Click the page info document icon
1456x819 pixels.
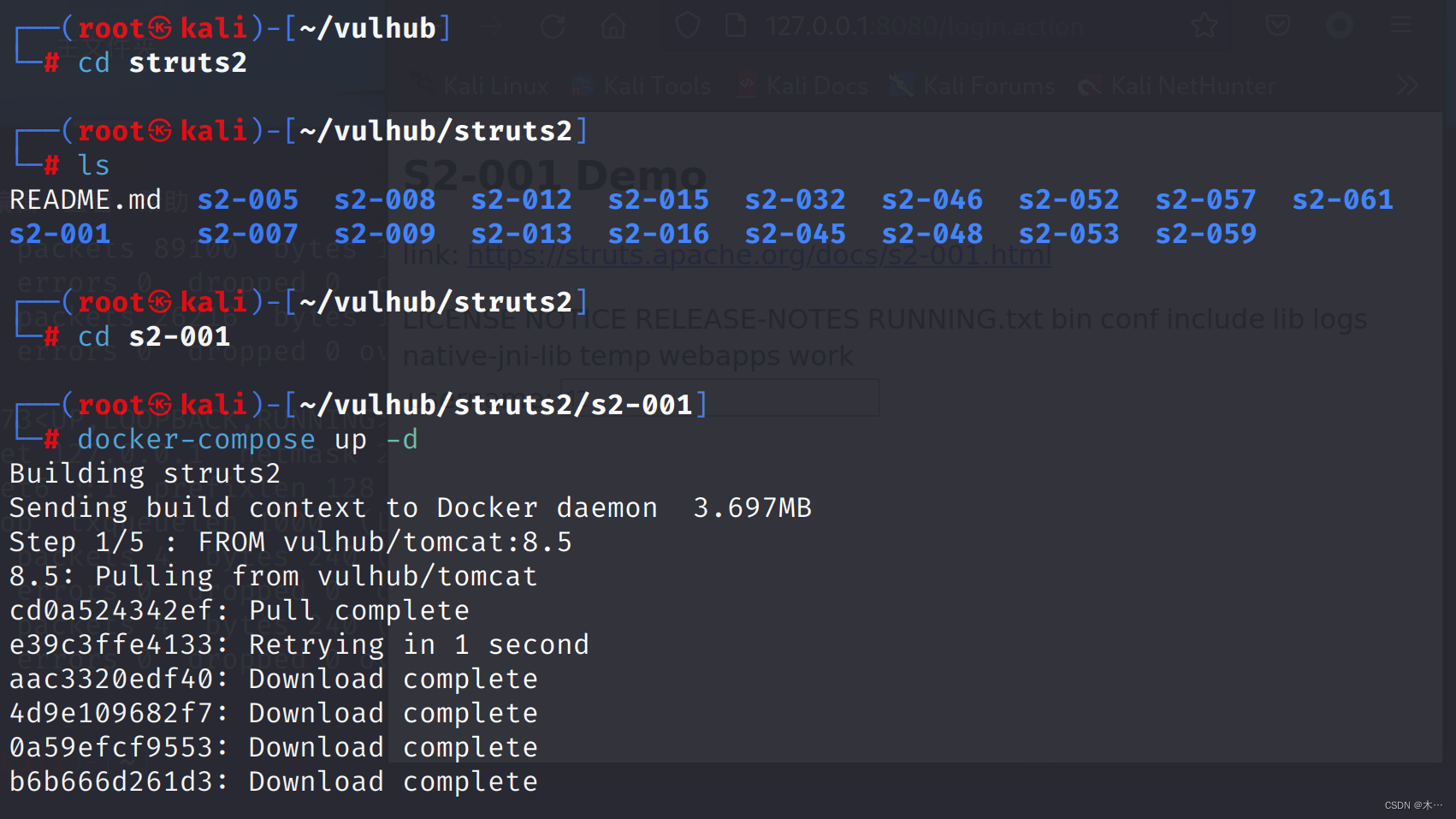coord(736,26)
